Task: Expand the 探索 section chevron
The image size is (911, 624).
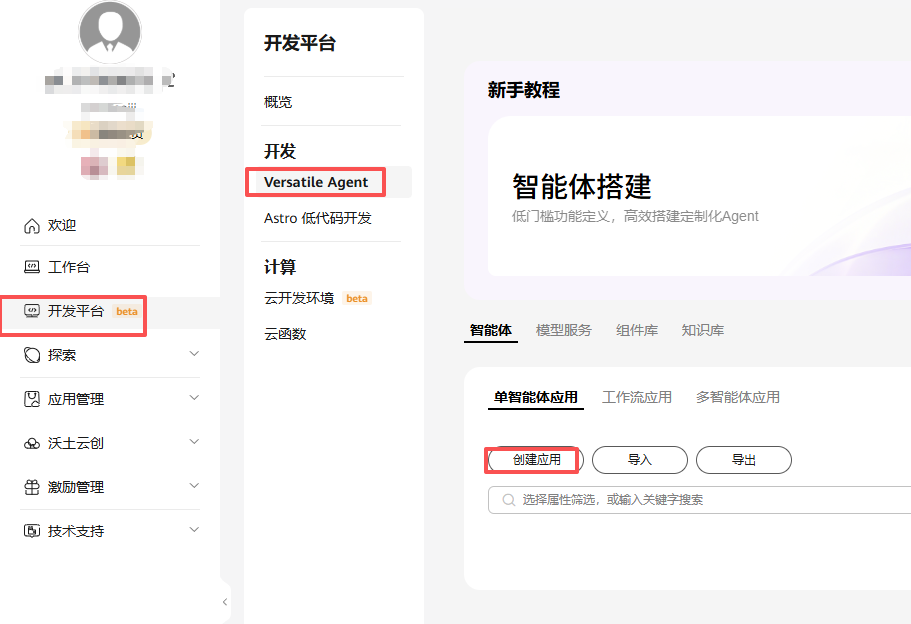Action: [193, 355]
